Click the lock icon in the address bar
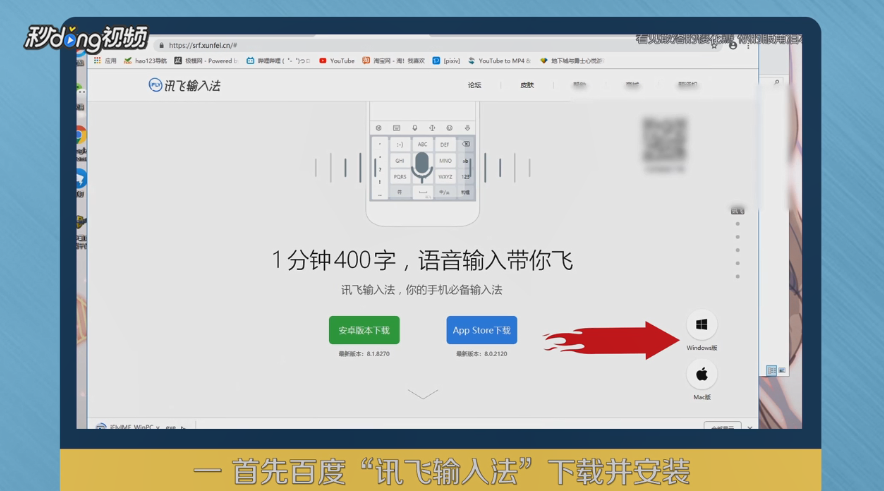884x491 pixels. tap(162, 45)
